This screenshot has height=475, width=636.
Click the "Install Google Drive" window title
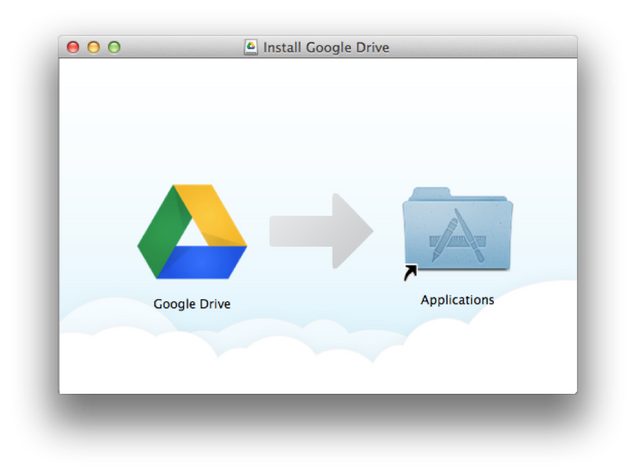click(326, 47)
